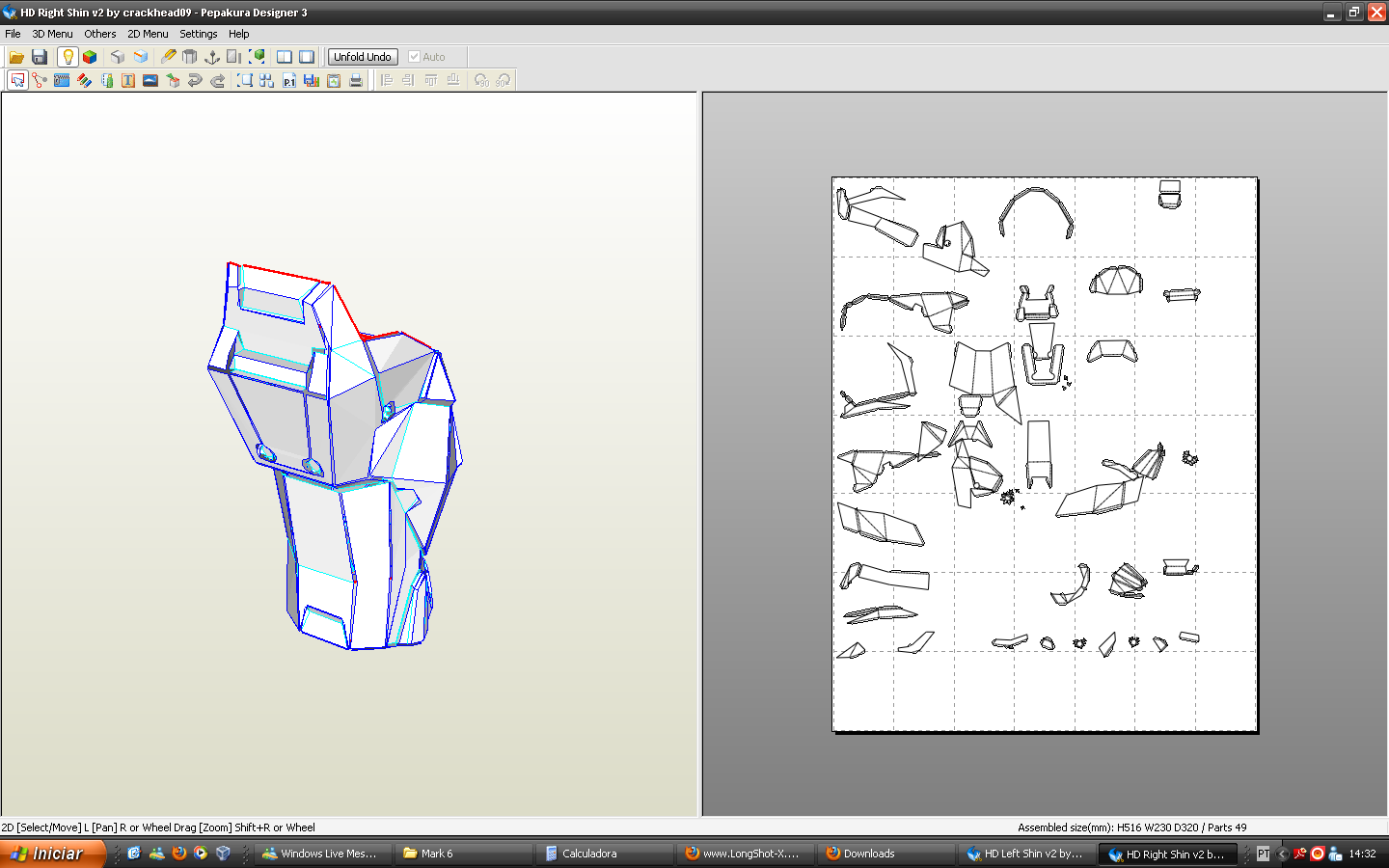Switch to the single-pane window layout
Screen dimensions: 1389x868
(x=307, y=57)
